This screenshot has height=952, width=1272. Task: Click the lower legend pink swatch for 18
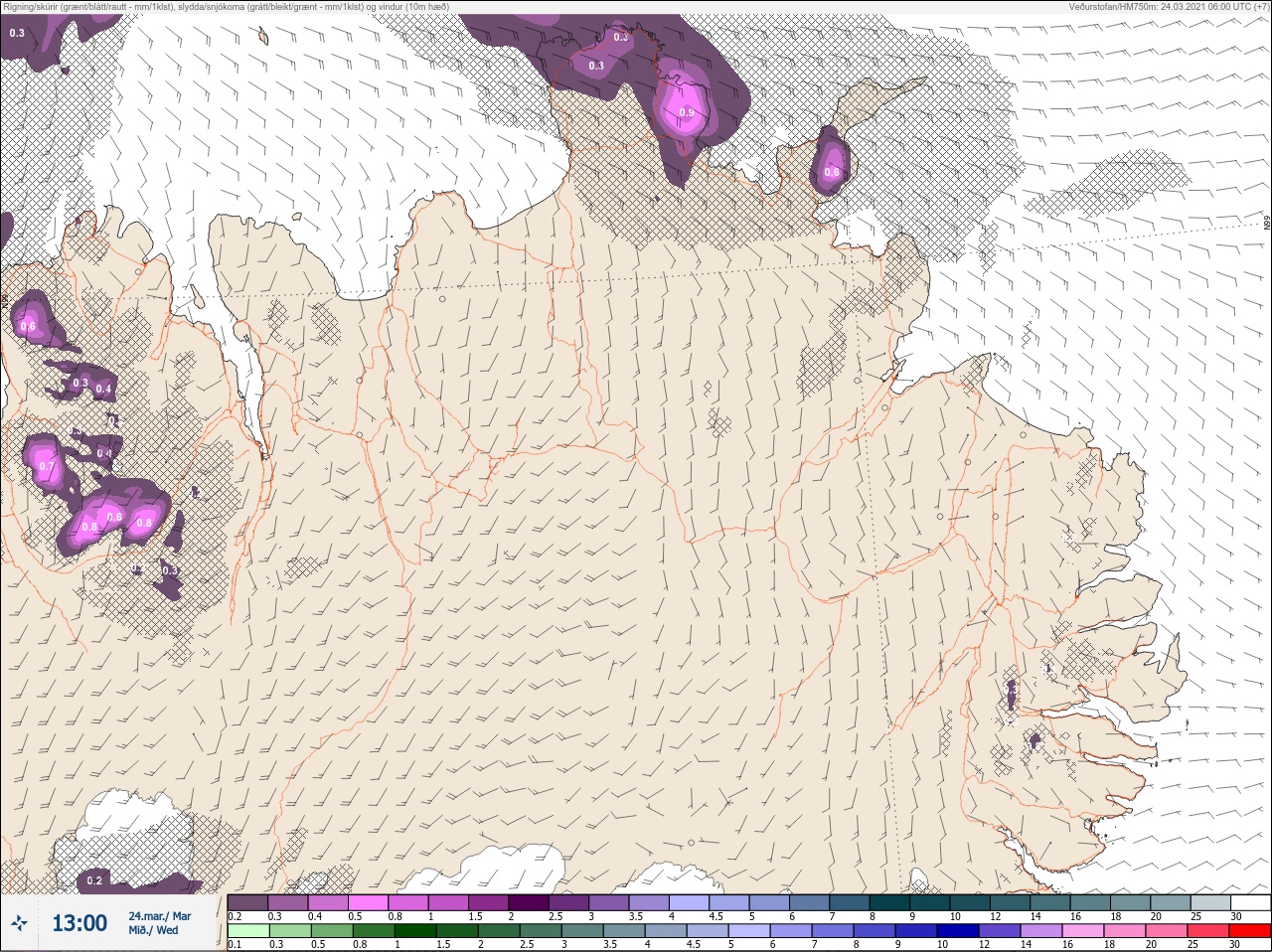pyautogui.click(x=1125, y=931)
